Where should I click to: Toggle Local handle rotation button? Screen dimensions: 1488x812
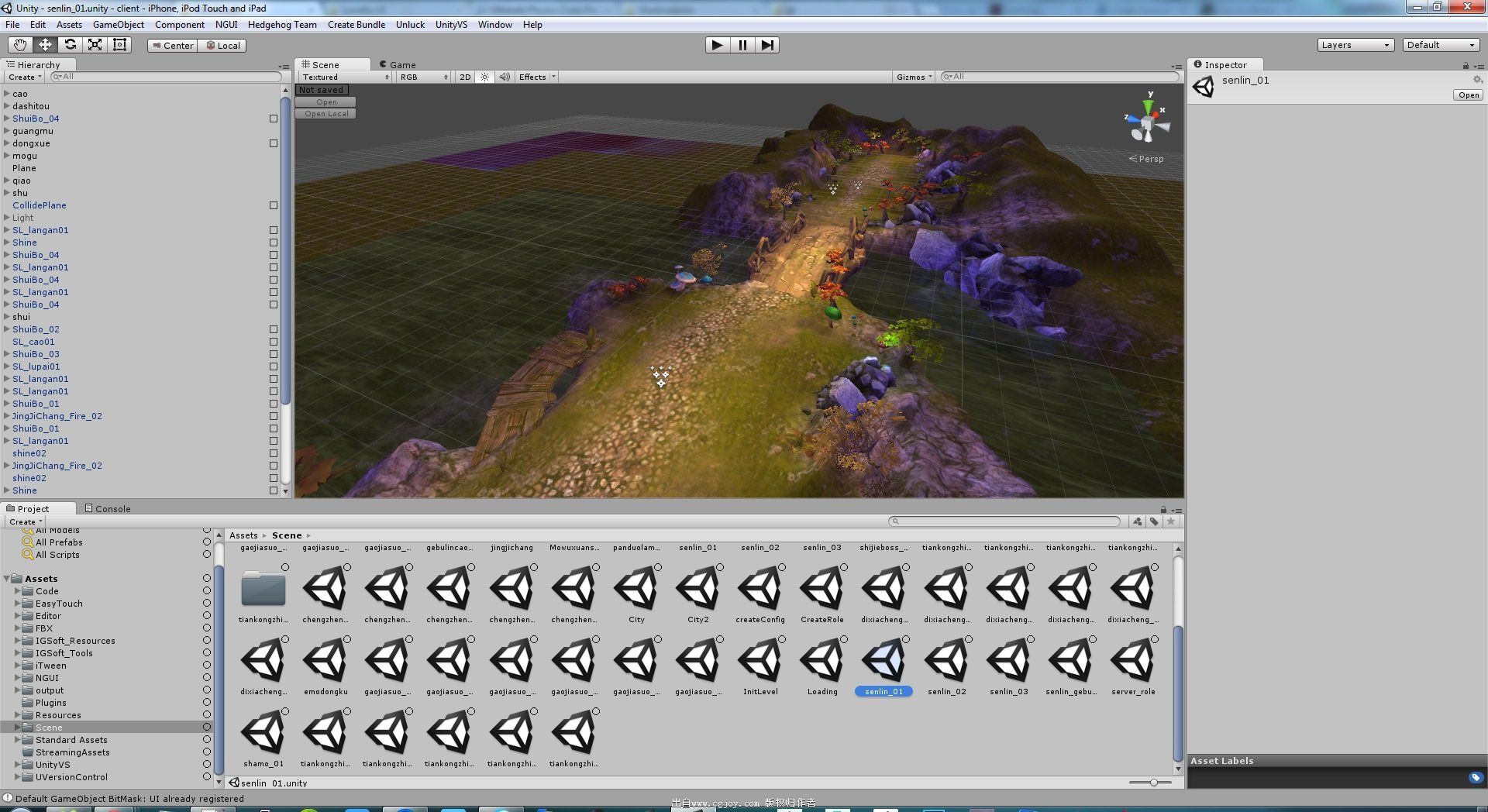(x=222, y=45)
